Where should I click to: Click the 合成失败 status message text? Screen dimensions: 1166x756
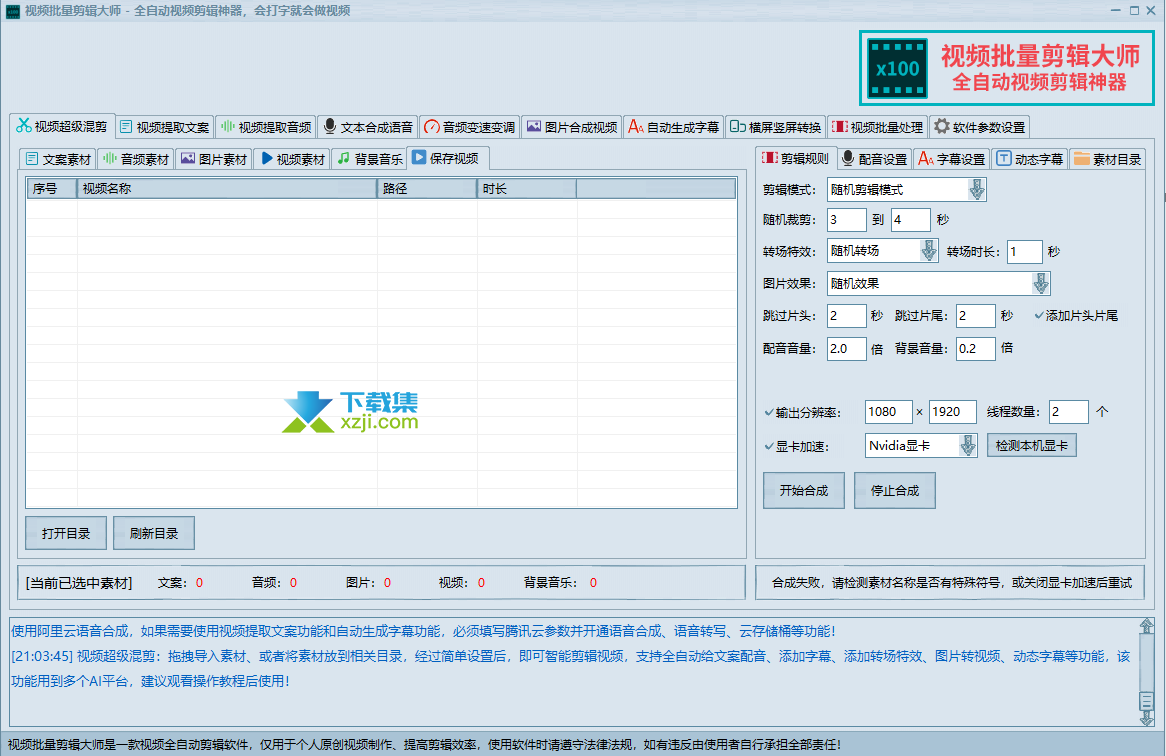(951, 583)
